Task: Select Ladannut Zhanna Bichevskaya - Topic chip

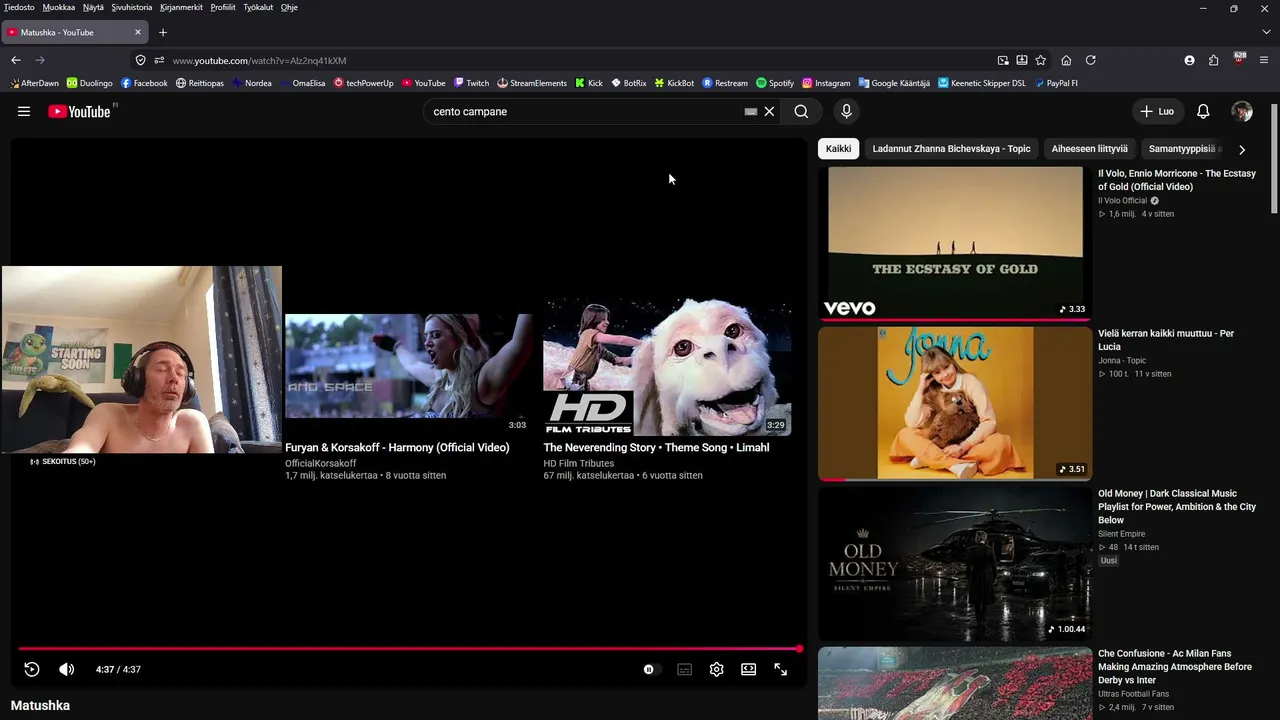Action: [951, 149]
